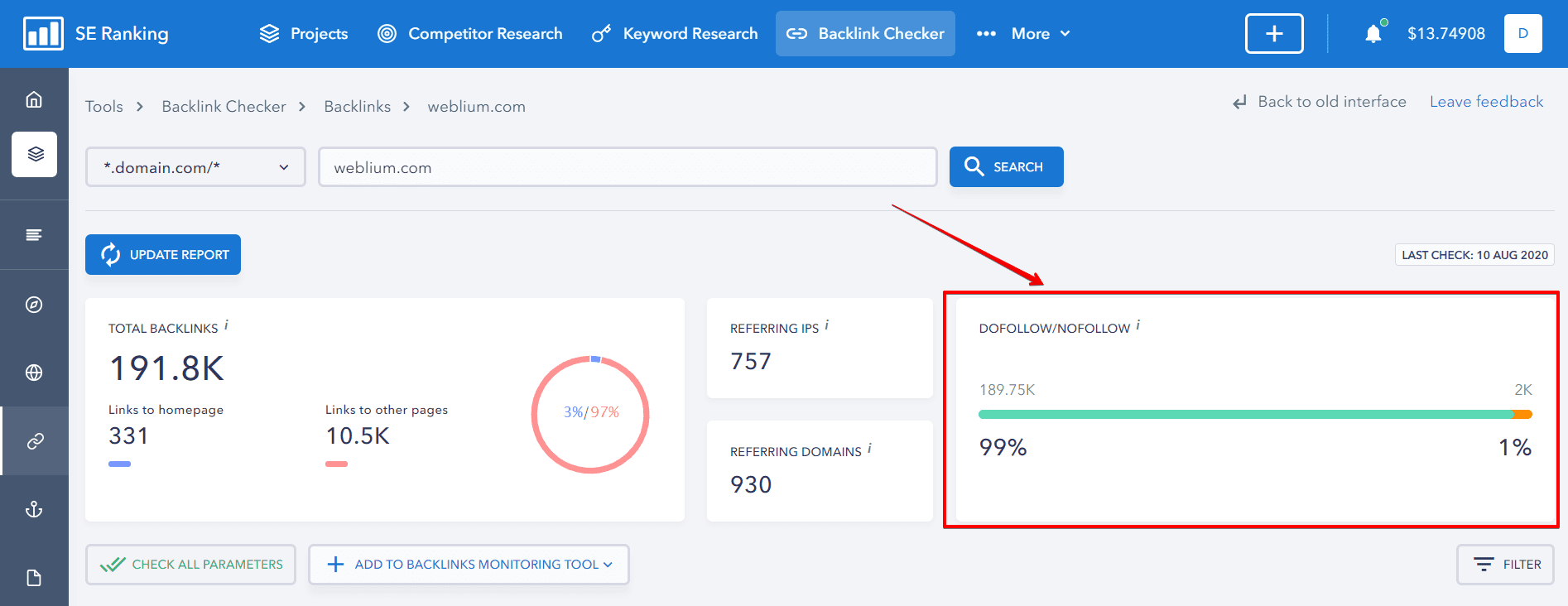1568x606 pixels.
Task: Click Leave feedback link
Action: [x=1487, y=102]
